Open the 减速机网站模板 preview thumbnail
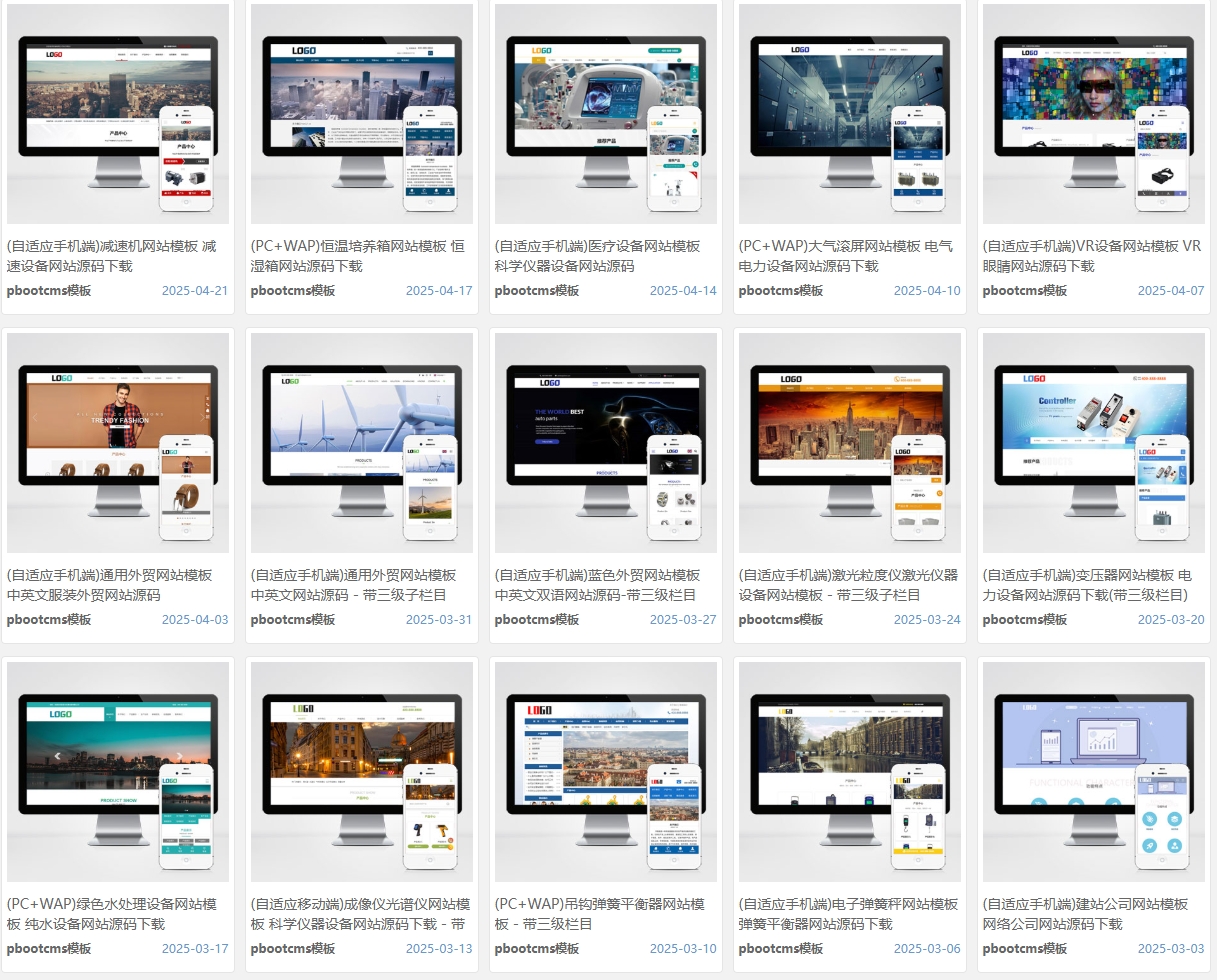1217x980 pixels. click(x=118, y=114)
